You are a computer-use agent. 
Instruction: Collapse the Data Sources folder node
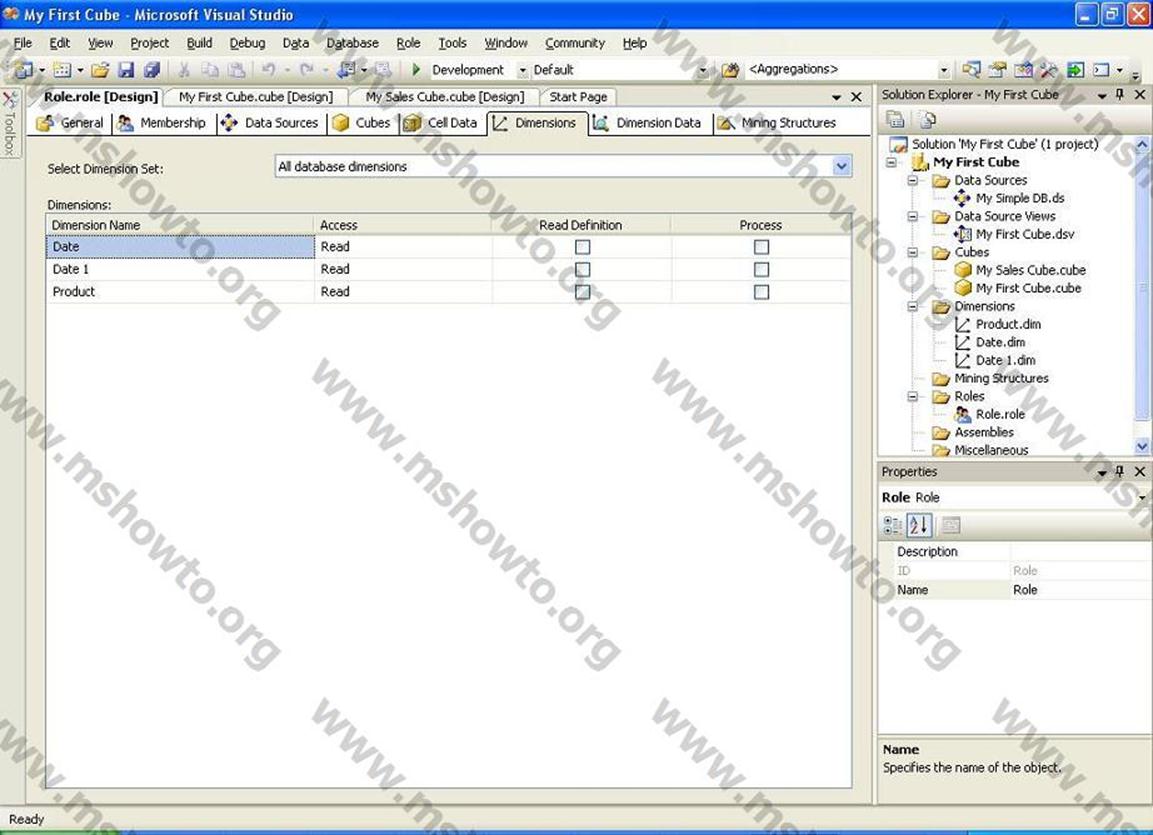[913, 180]
